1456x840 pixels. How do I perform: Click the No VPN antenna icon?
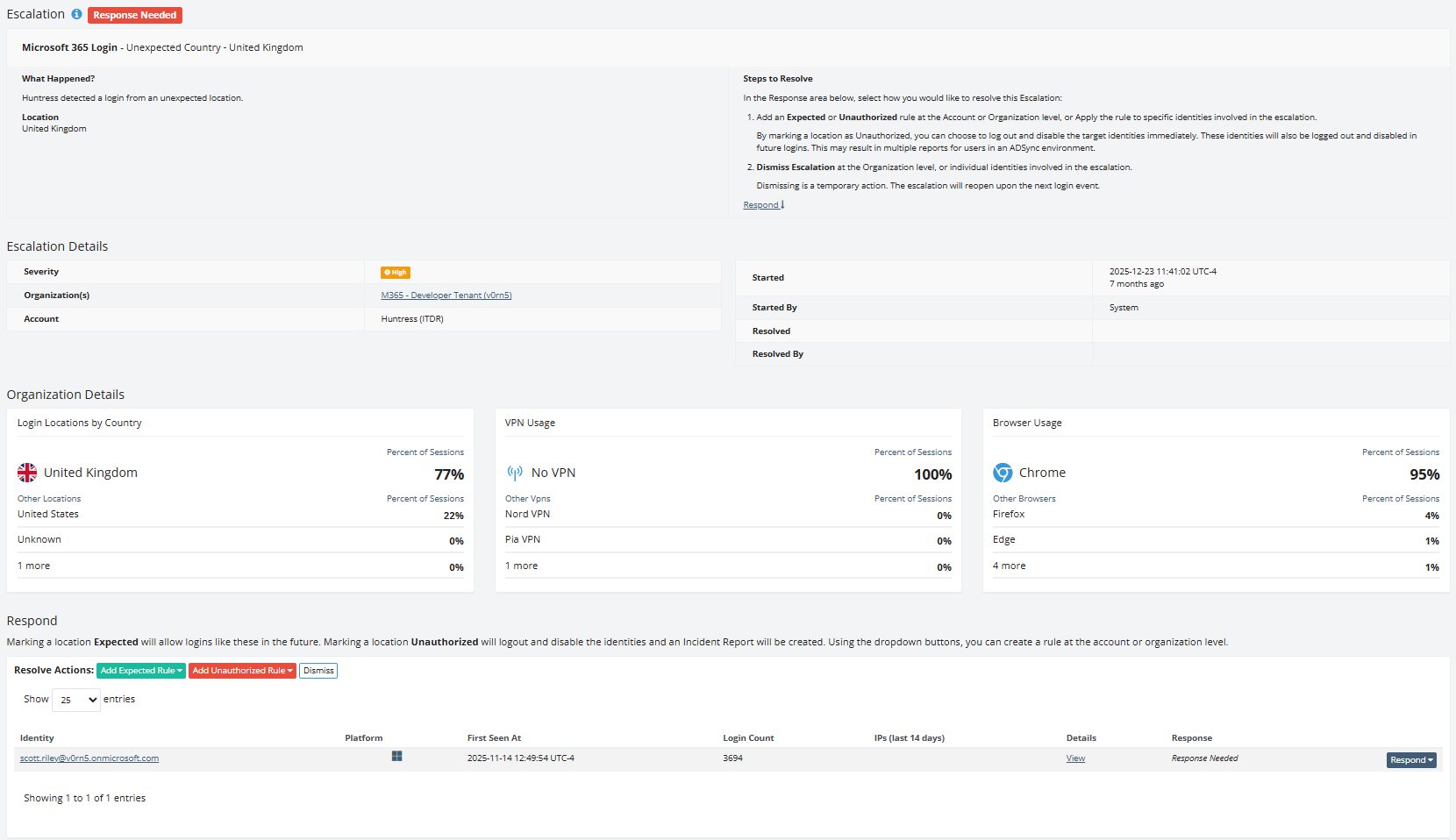(x=515, y=473)
